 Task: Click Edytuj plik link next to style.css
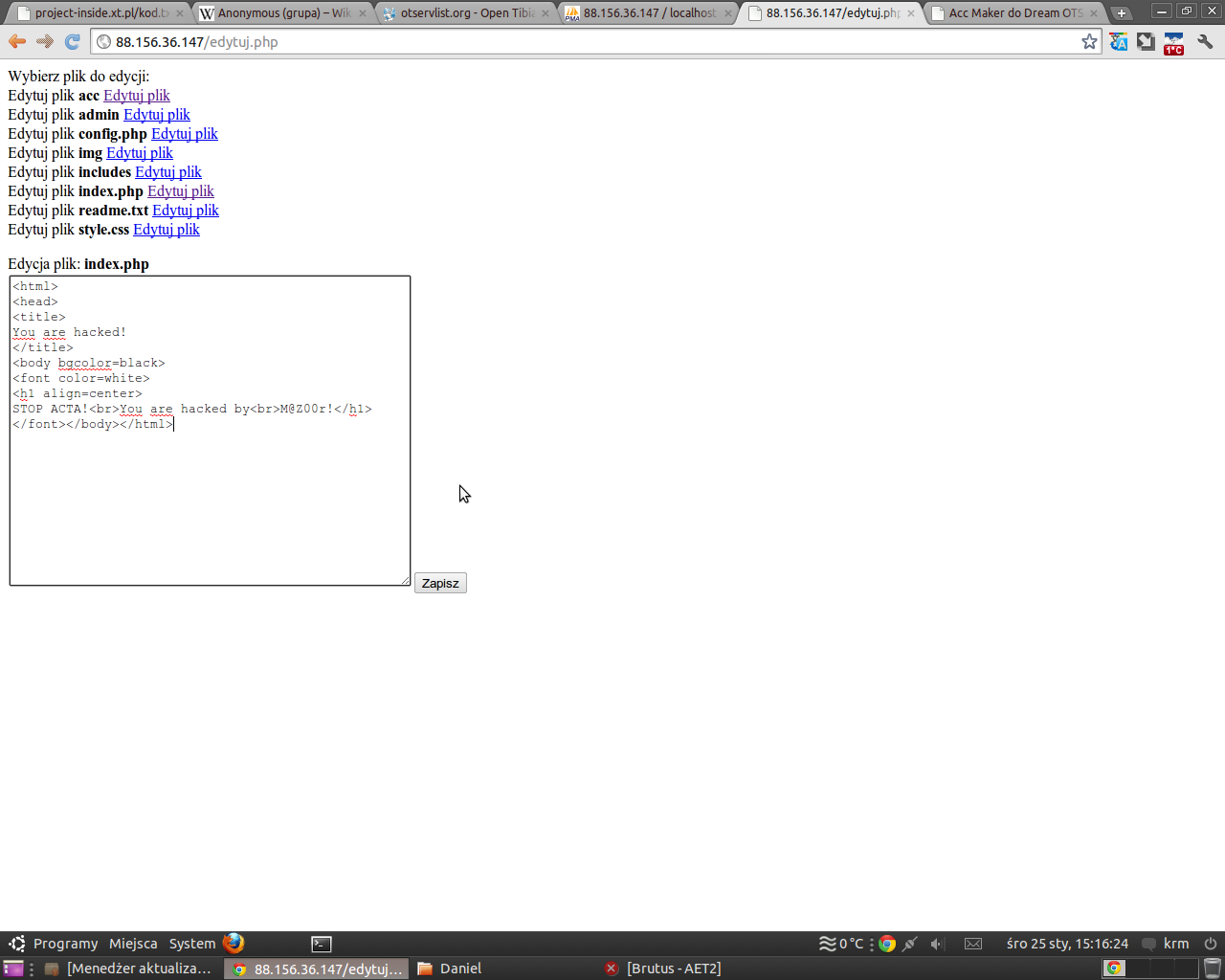[167, 230]
